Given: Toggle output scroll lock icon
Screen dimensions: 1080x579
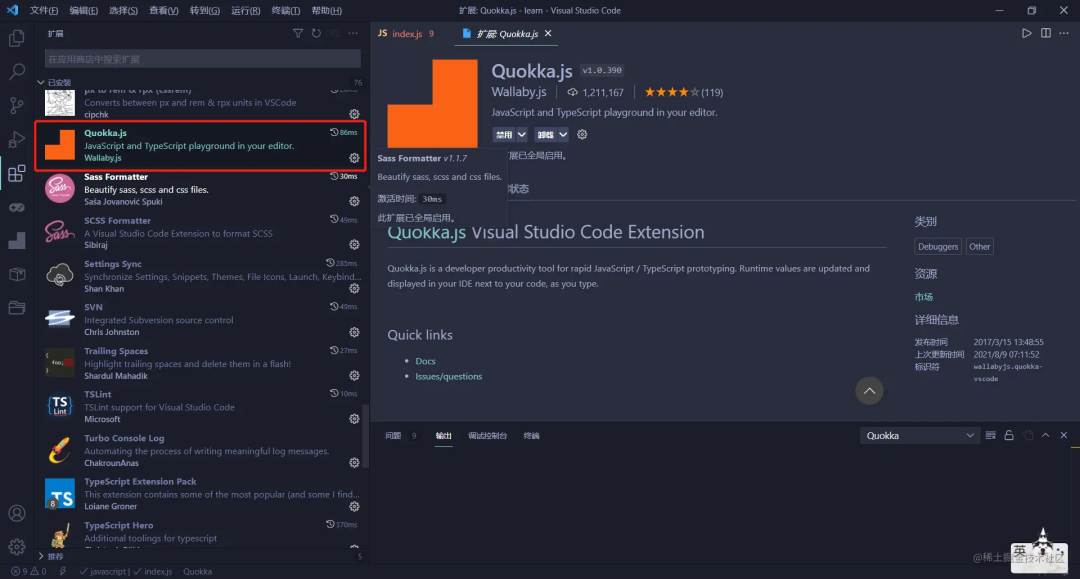Looking at the screenshot, I should click(x=1009, y=435).
